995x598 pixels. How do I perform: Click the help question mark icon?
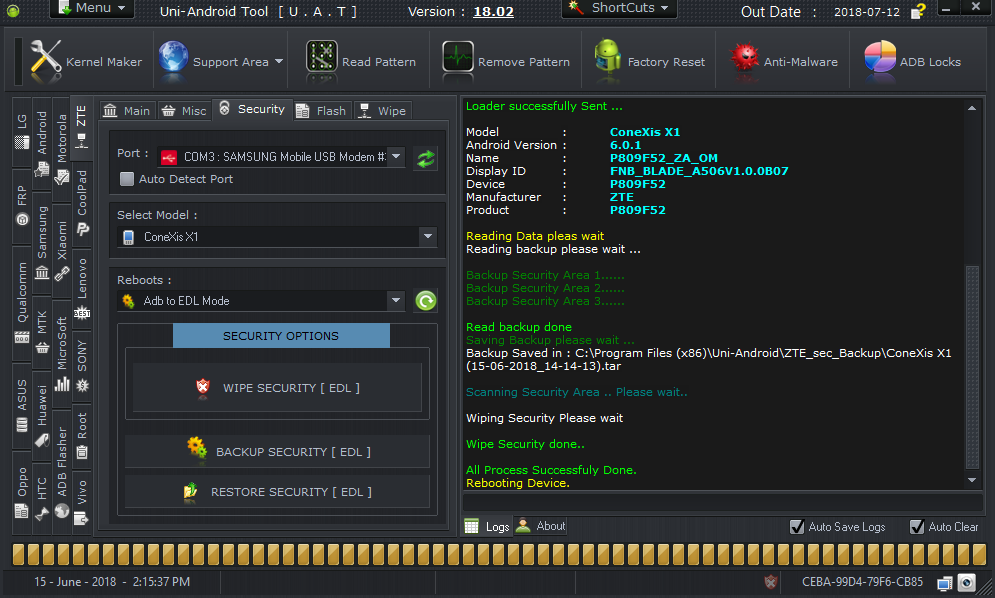coord(918,11)
